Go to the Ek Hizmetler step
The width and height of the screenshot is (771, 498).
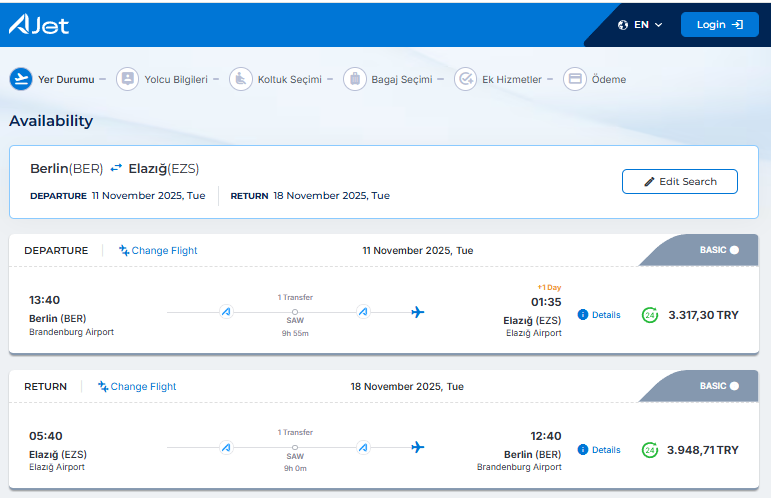point(511,80)
